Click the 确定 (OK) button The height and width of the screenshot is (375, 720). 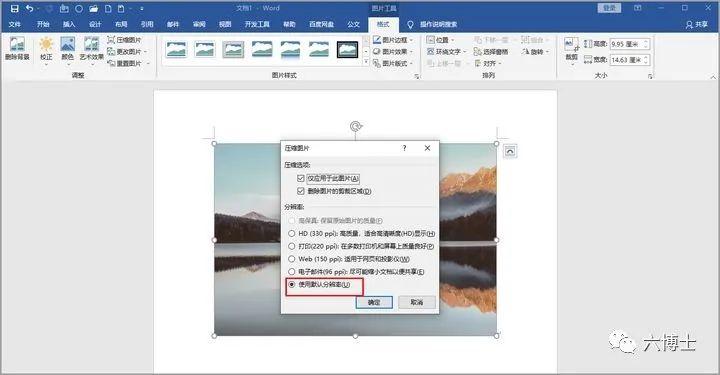pos(374,302)
